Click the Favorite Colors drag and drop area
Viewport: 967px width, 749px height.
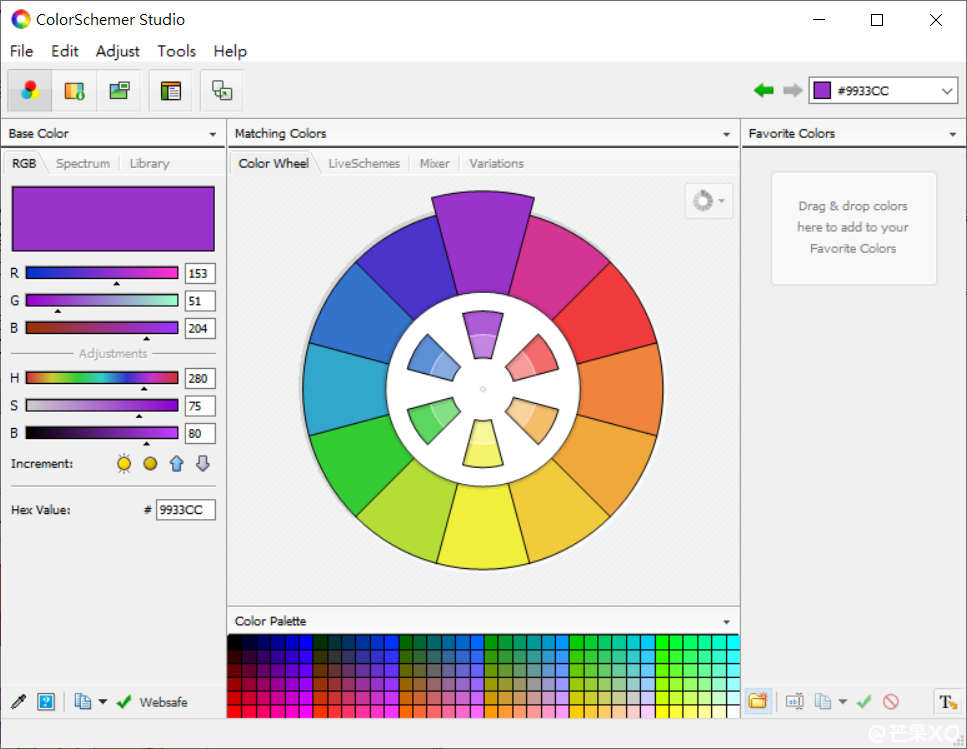[854, 228]
